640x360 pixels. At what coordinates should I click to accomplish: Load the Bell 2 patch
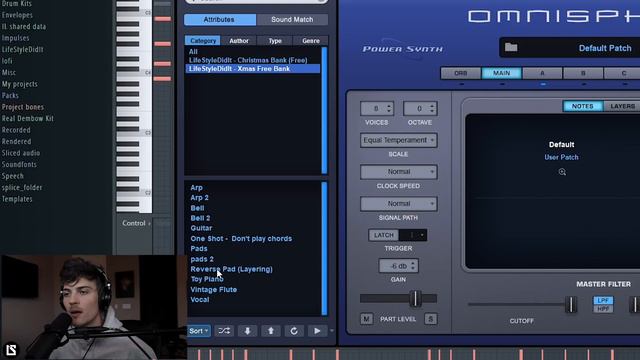[x=200, y=218]
